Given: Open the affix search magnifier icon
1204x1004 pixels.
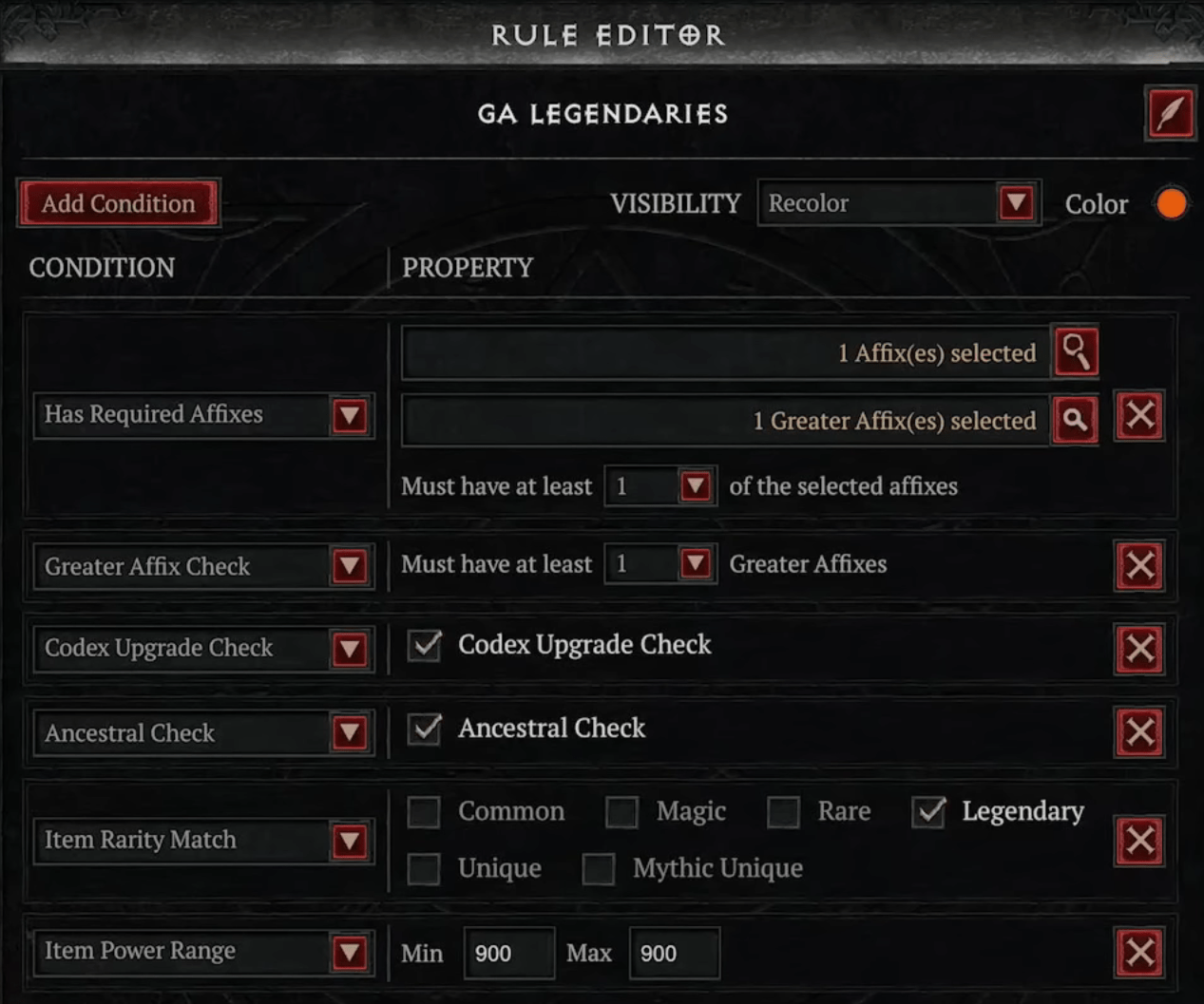Looking at the screenshot, I should [x=1076, y=352].
